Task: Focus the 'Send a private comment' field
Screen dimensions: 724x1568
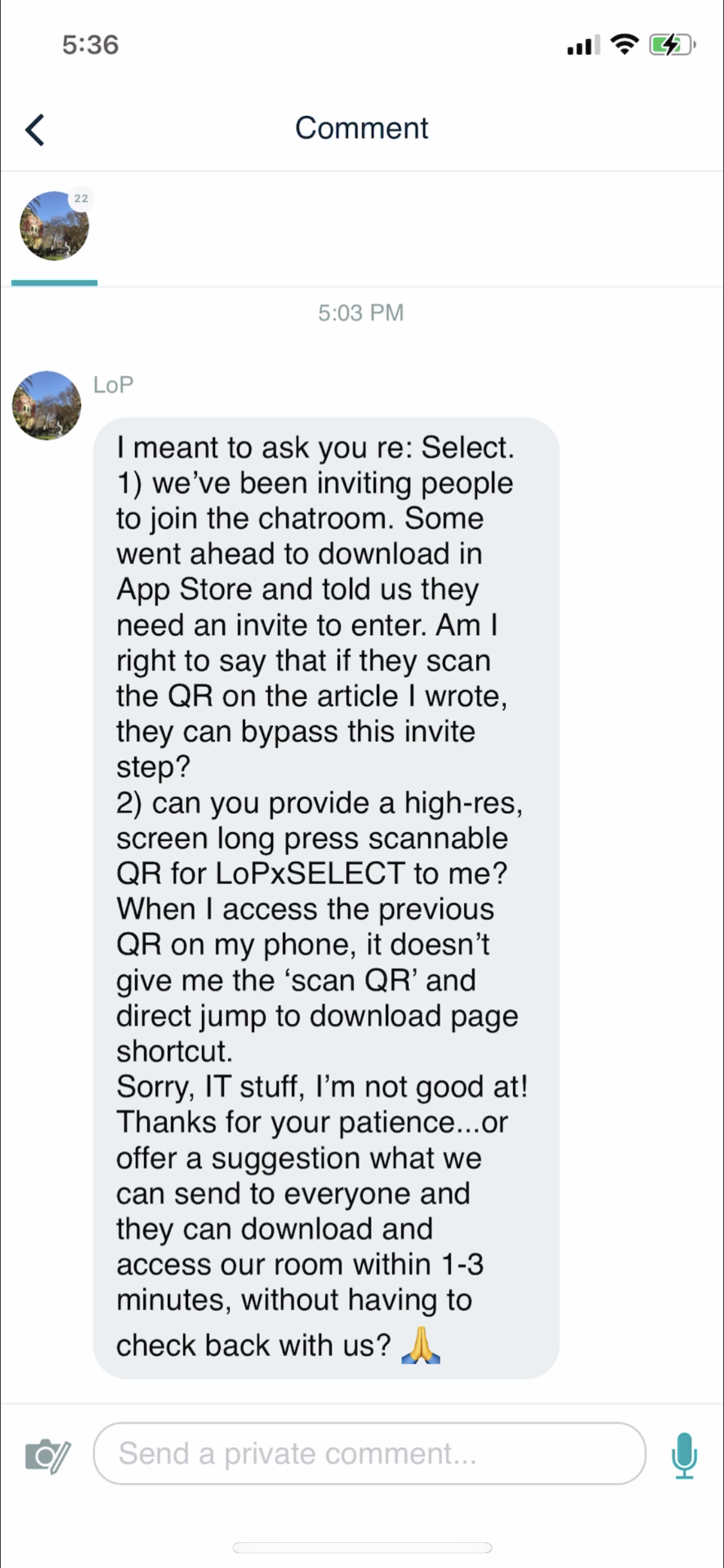Action: 369,1453
